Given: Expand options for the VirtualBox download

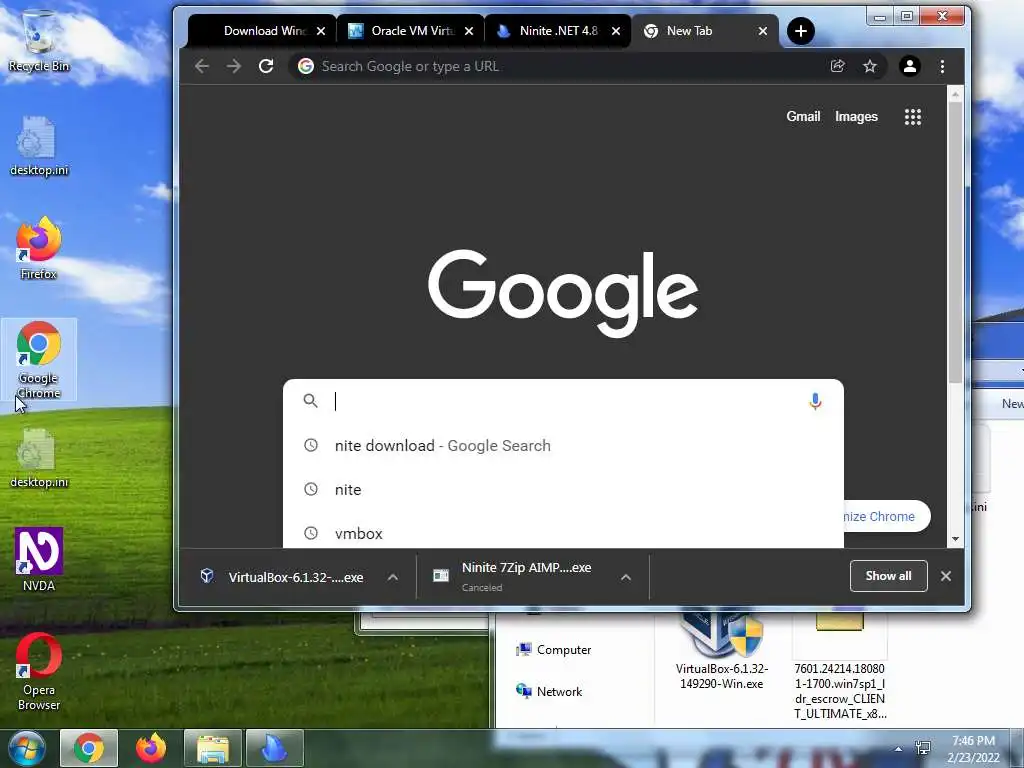Looking at the screenshot, I should click(392, 577).
